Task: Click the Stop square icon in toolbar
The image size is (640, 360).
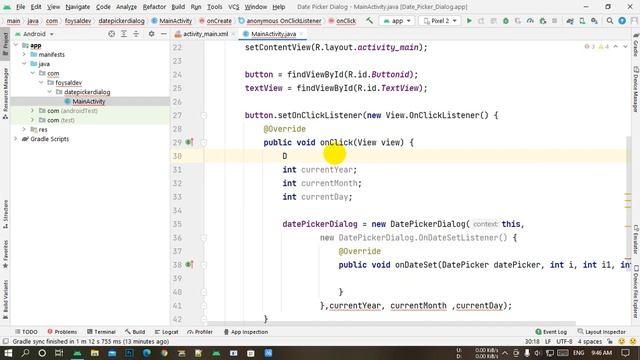Action: (x=554, y=20)
